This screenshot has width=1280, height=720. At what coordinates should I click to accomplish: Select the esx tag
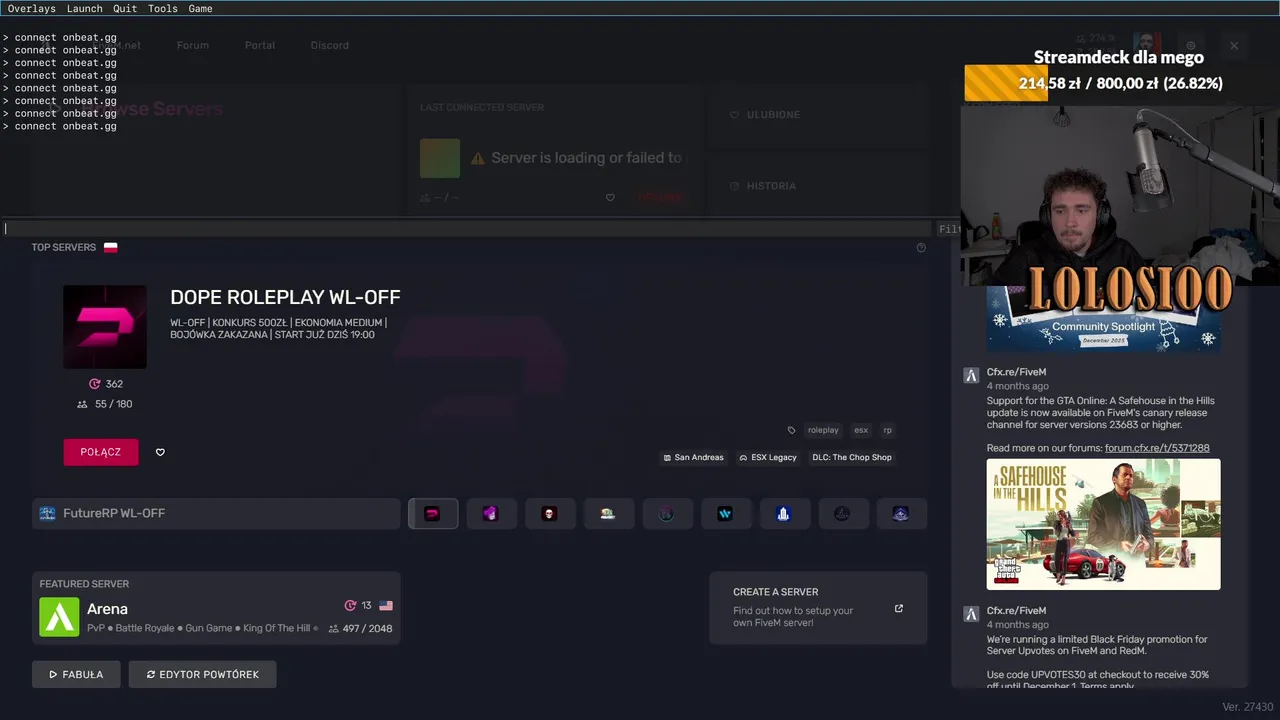click(861, 430)
